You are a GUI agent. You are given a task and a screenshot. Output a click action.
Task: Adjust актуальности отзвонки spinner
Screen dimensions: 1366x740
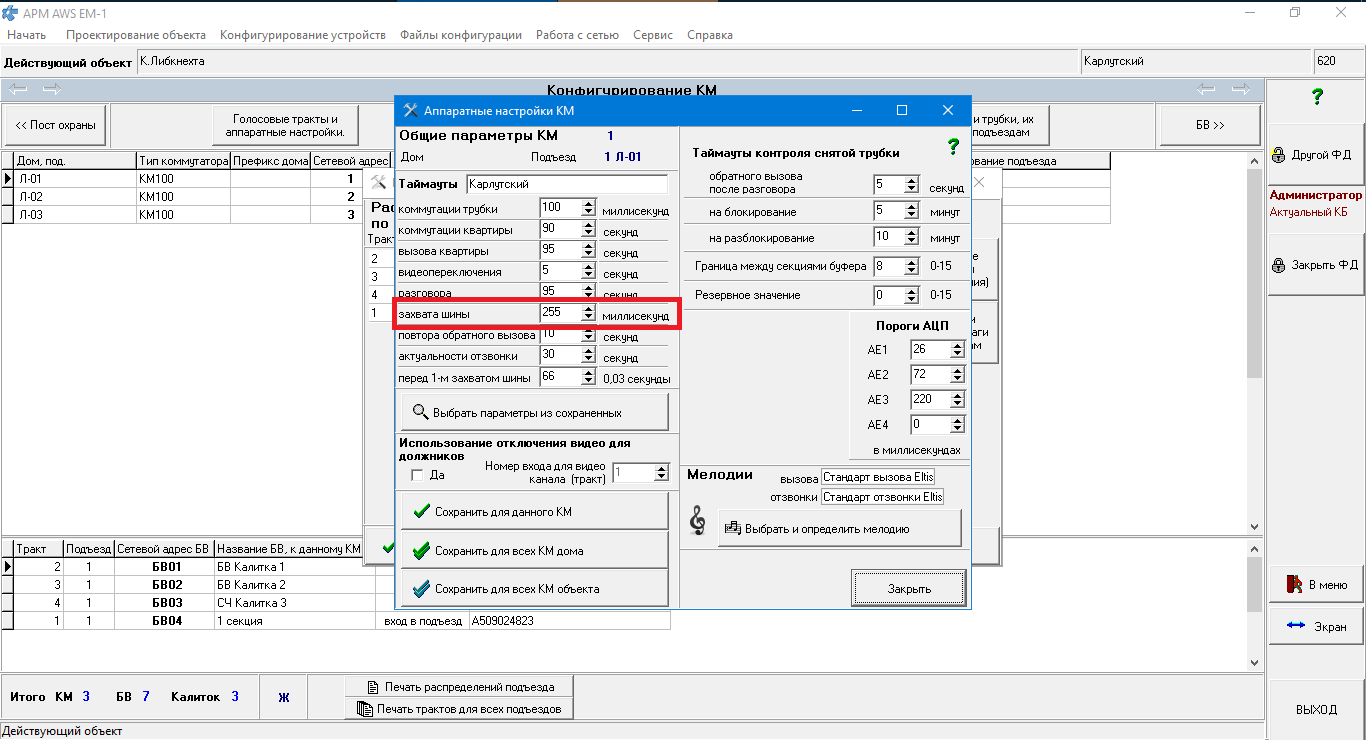tap(588, 355)
